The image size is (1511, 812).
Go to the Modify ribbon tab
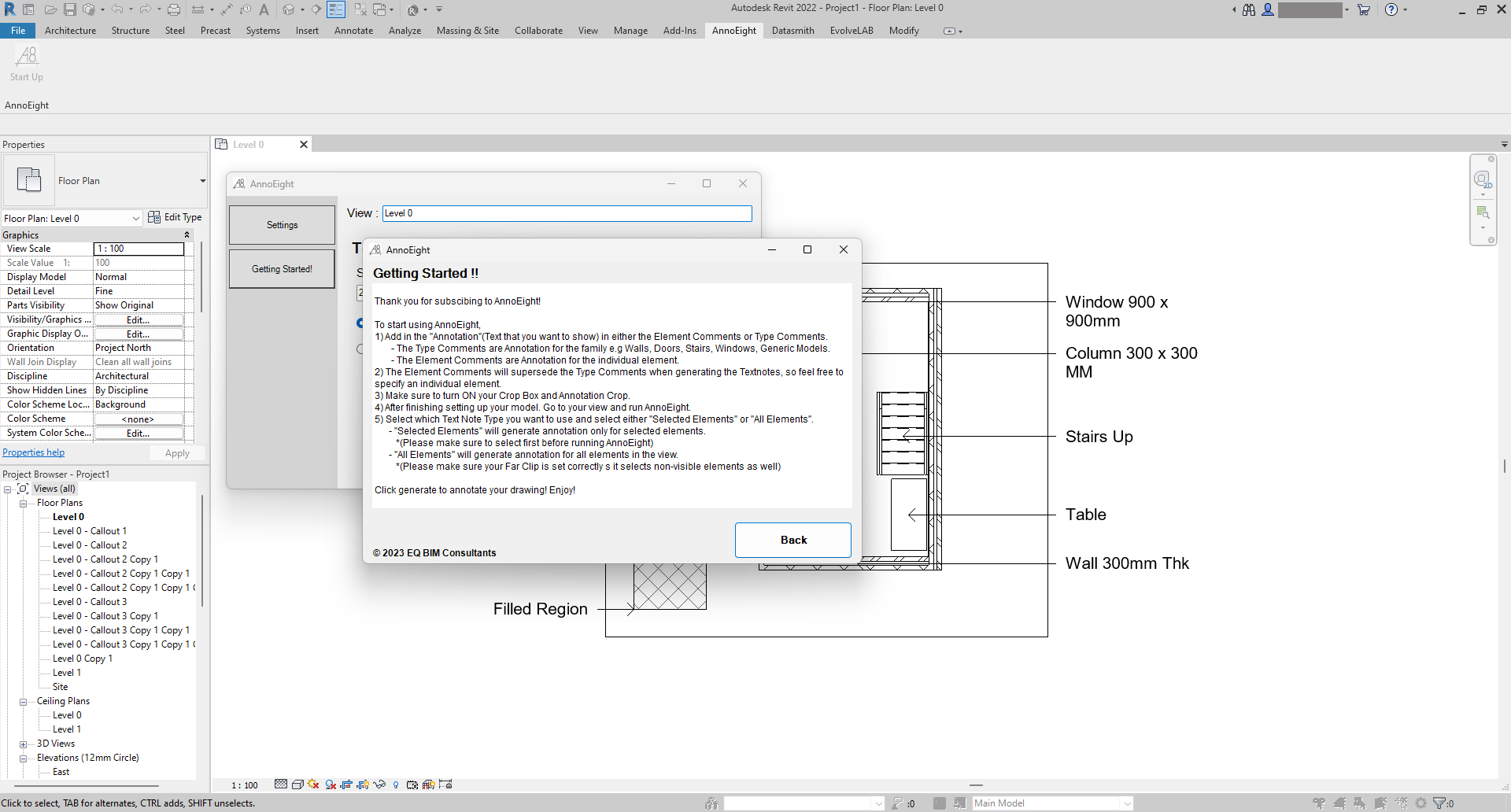(x=904, y=31)
